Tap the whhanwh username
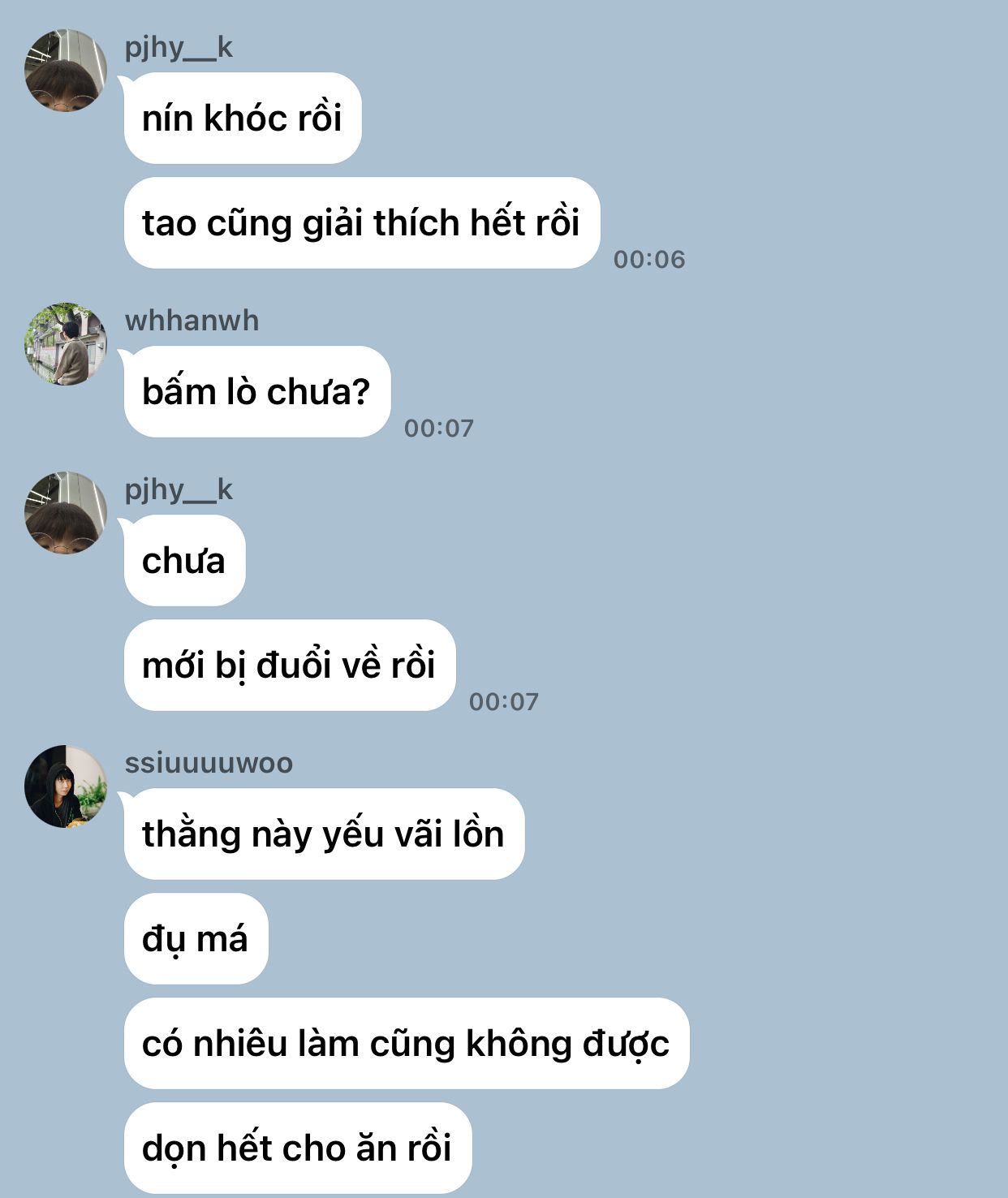 pos(192,321)
